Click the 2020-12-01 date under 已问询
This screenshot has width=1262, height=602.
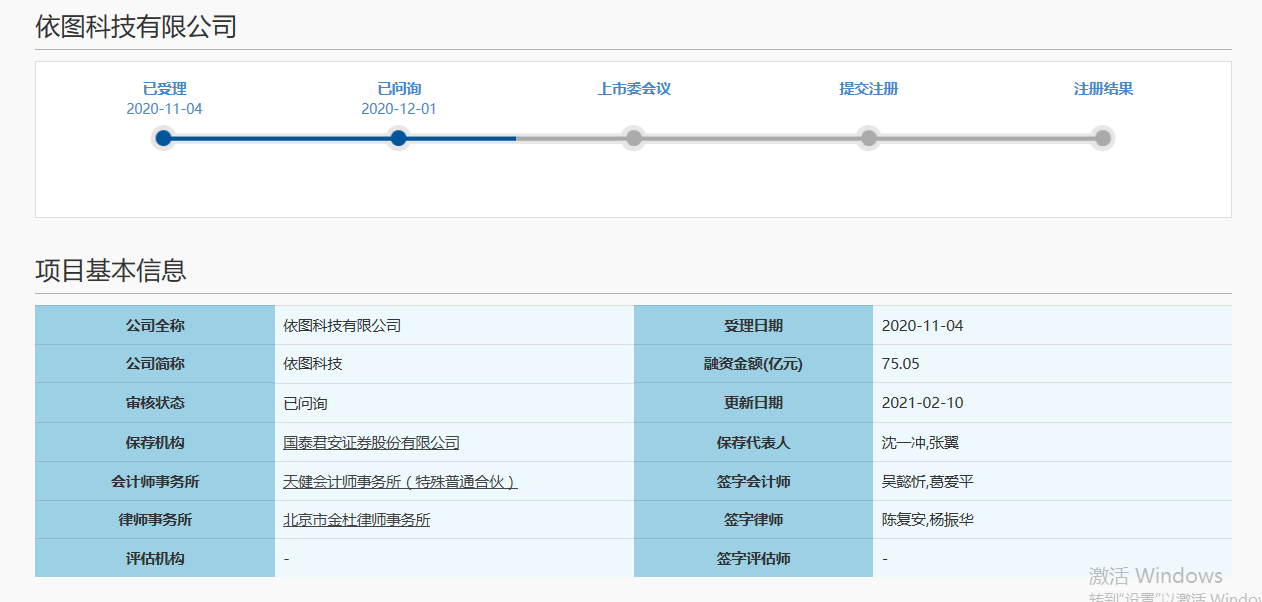(399, 109)
